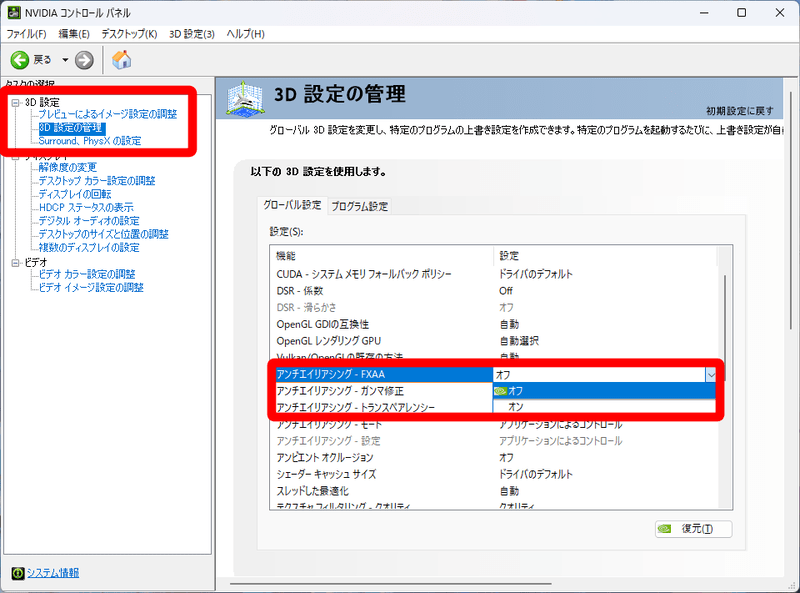Open the 編集(E) menu
Screen dimensions: 800x593
(74, 34)
